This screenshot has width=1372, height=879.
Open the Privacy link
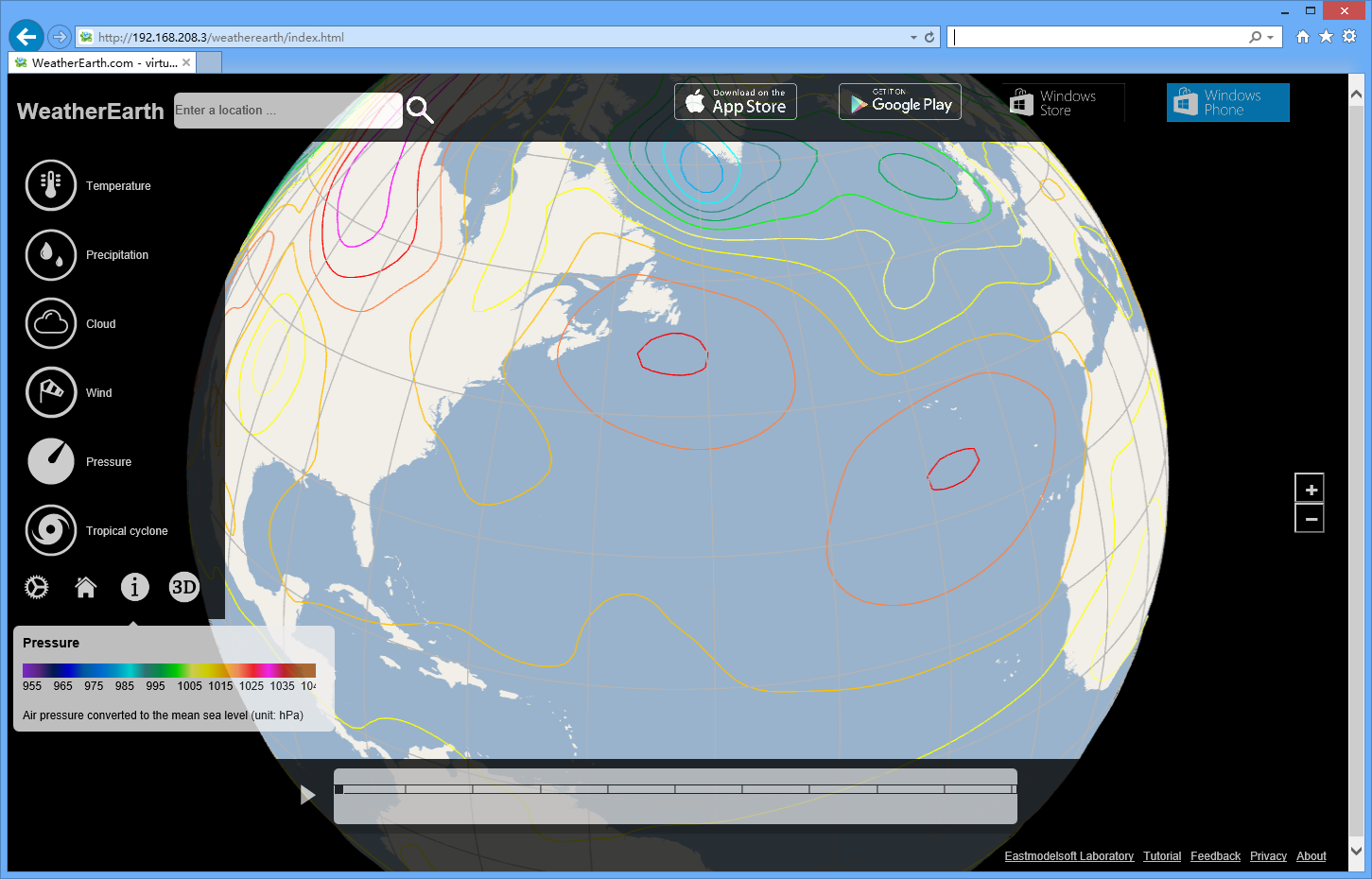click(x=1268, y=856)
